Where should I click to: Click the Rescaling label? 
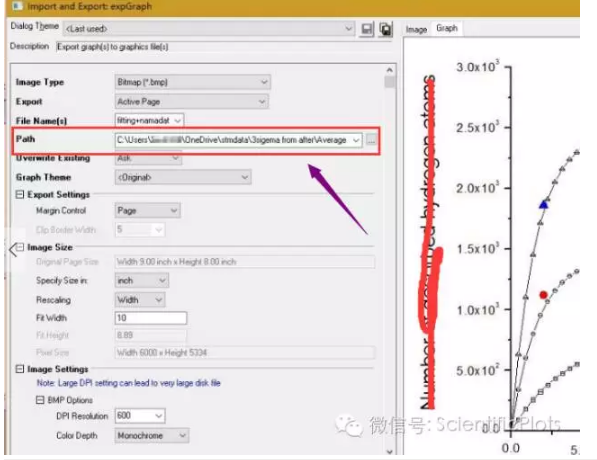tap(53, 300)
